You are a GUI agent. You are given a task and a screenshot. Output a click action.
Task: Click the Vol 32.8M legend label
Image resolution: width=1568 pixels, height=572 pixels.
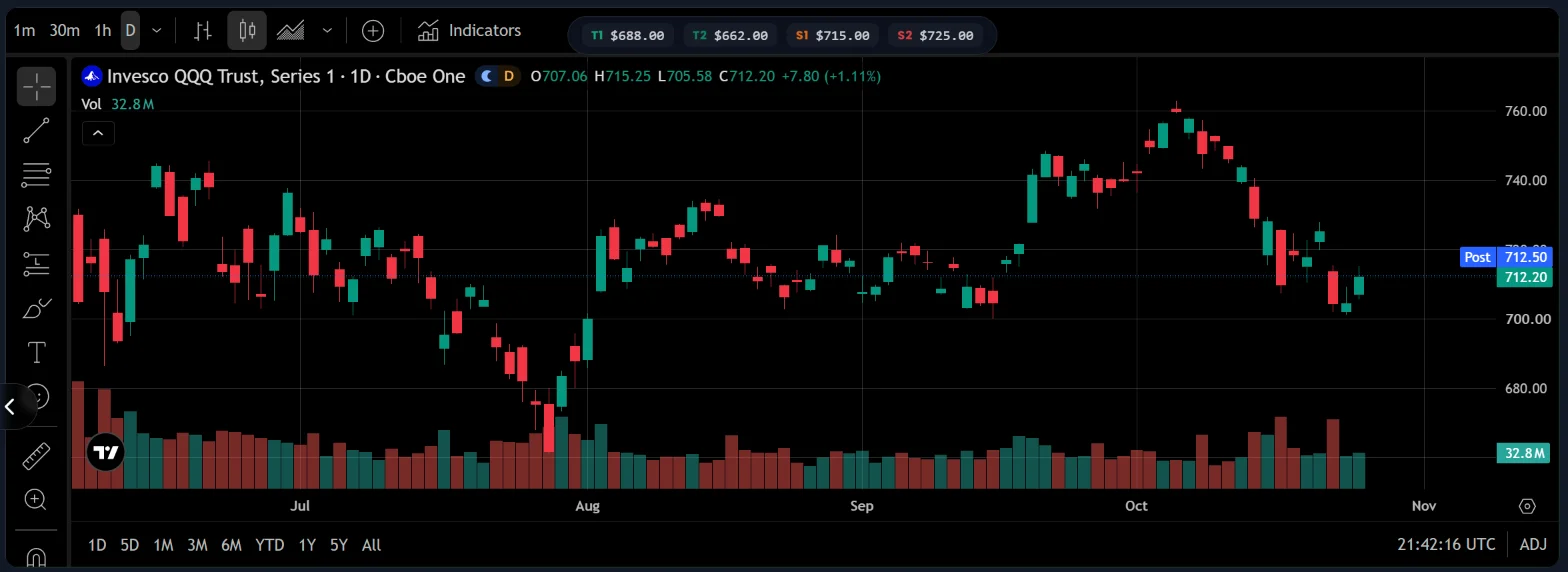(x=118, y=104)
